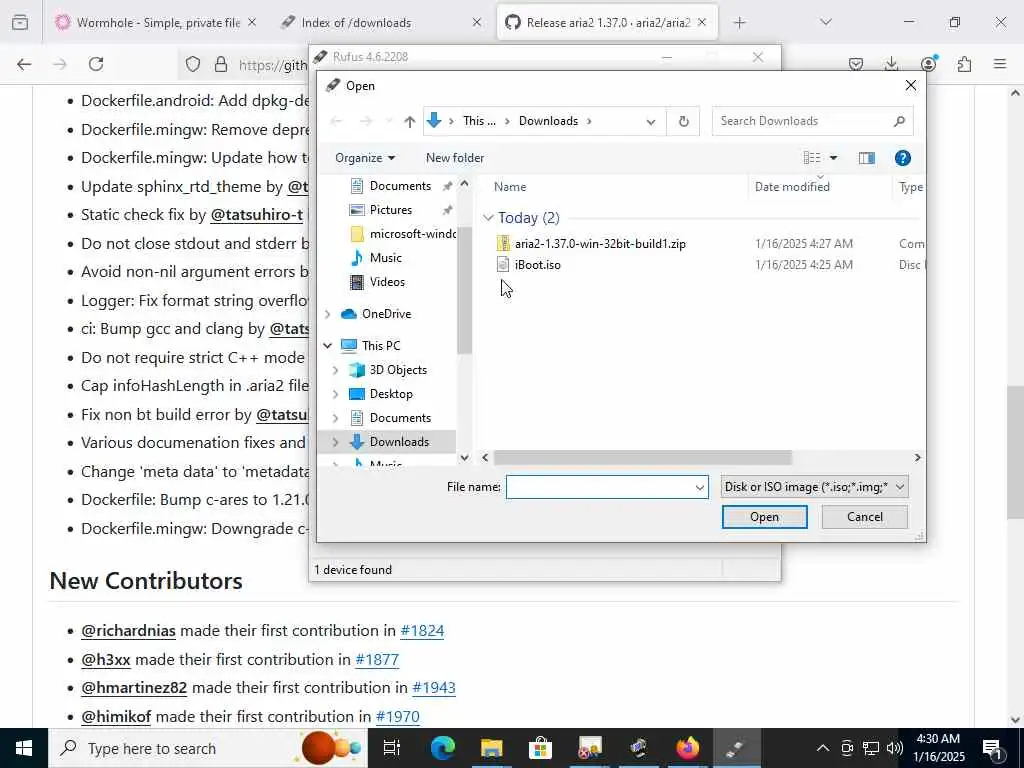Reload the current Firefox page
Screen dimensions: 1024x768
[x=96, y=64]
